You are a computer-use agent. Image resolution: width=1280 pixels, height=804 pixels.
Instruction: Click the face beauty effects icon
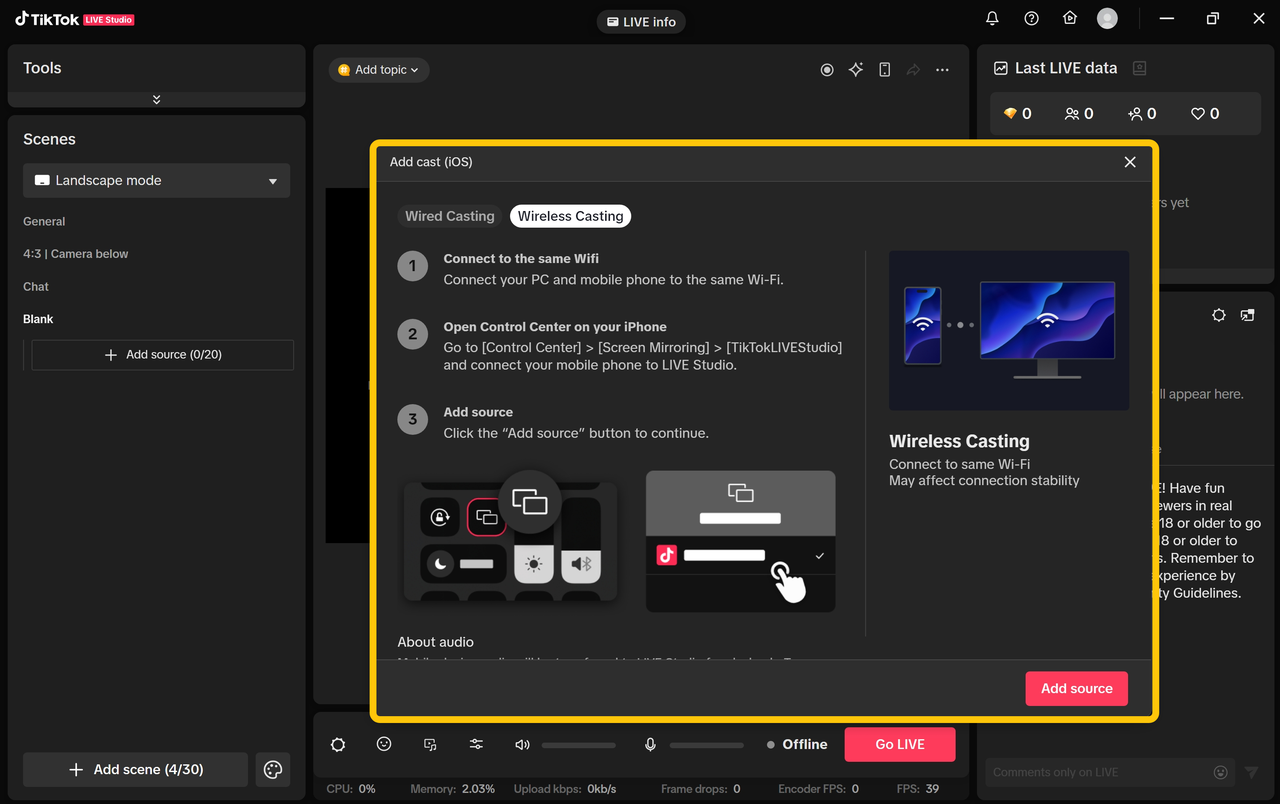[384, 744]
